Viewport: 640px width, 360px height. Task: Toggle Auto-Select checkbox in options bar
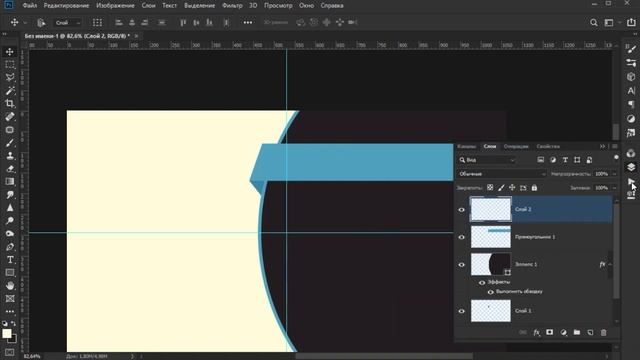41,23
